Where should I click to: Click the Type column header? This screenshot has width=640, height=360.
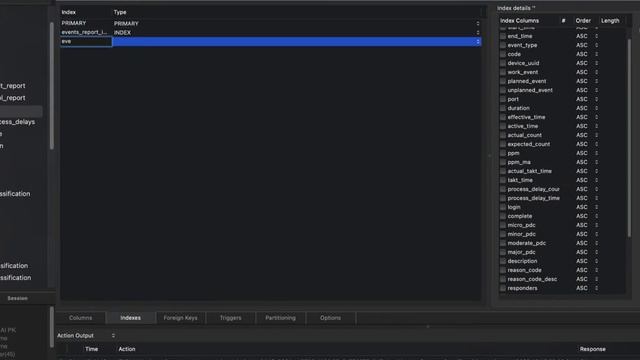pos(120,12)
